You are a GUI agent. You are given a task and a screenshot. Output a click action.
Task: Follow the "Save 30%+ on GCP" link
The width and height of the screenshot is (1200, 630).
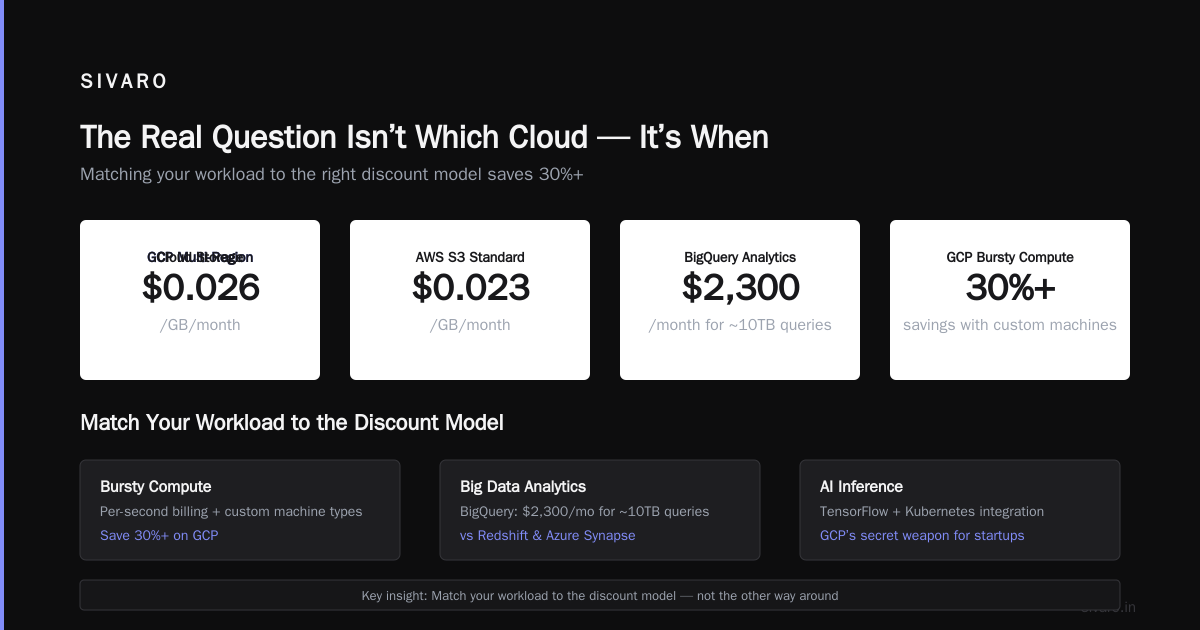159,535
